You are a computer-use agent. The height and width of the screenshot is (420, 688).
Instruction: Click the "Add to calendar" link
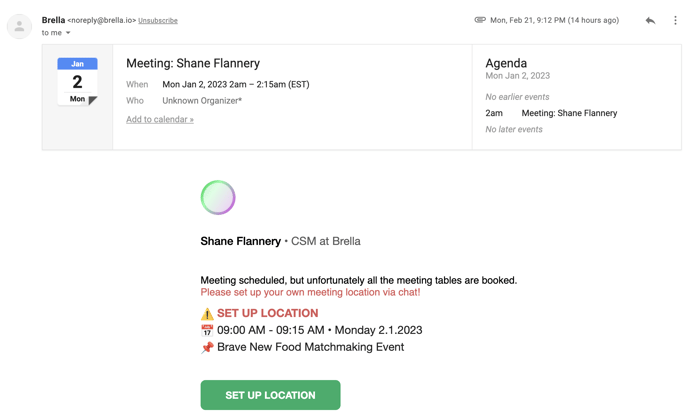click(160, 119)
